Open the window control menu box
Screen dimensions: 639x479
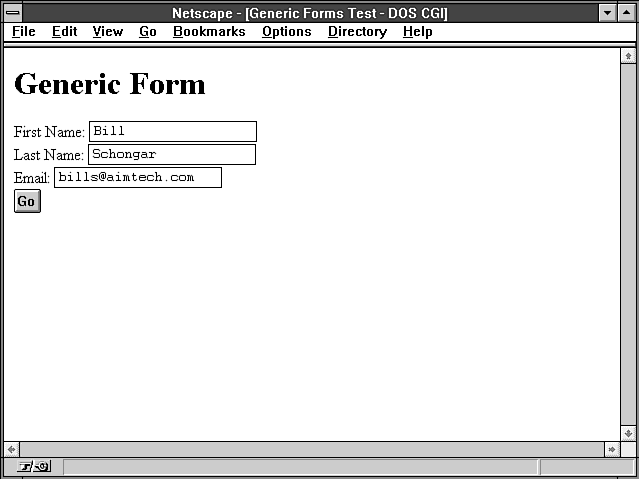pos(13,13)
